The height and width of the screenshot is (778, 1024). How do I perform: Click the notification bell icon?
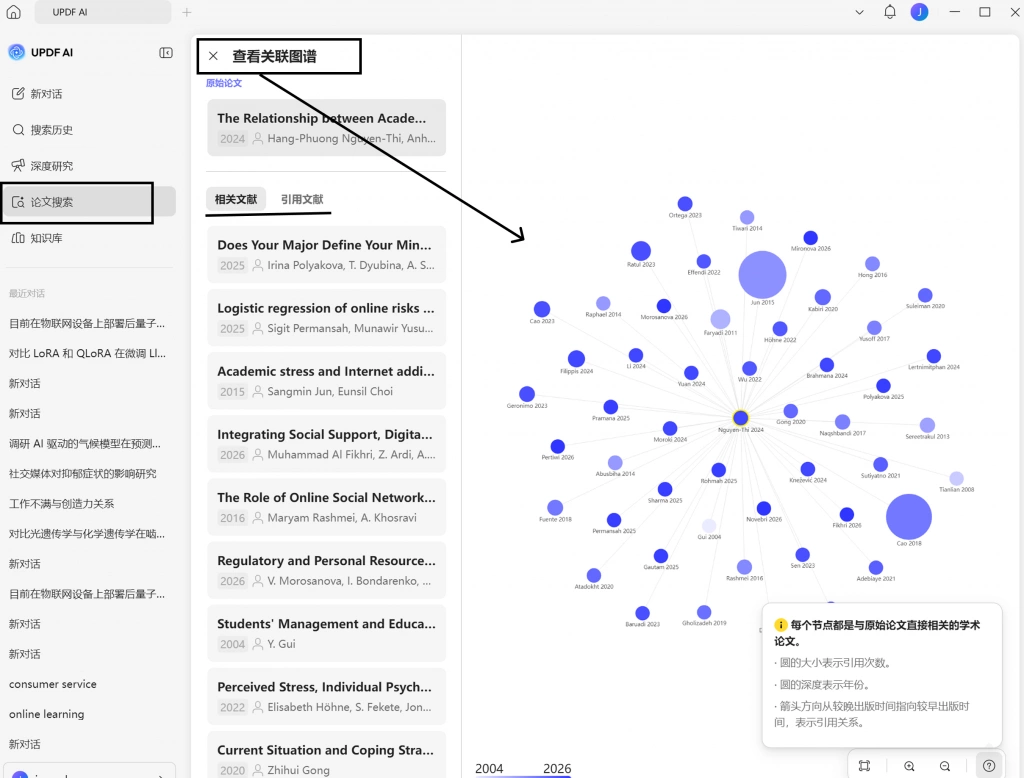(889, 12)
